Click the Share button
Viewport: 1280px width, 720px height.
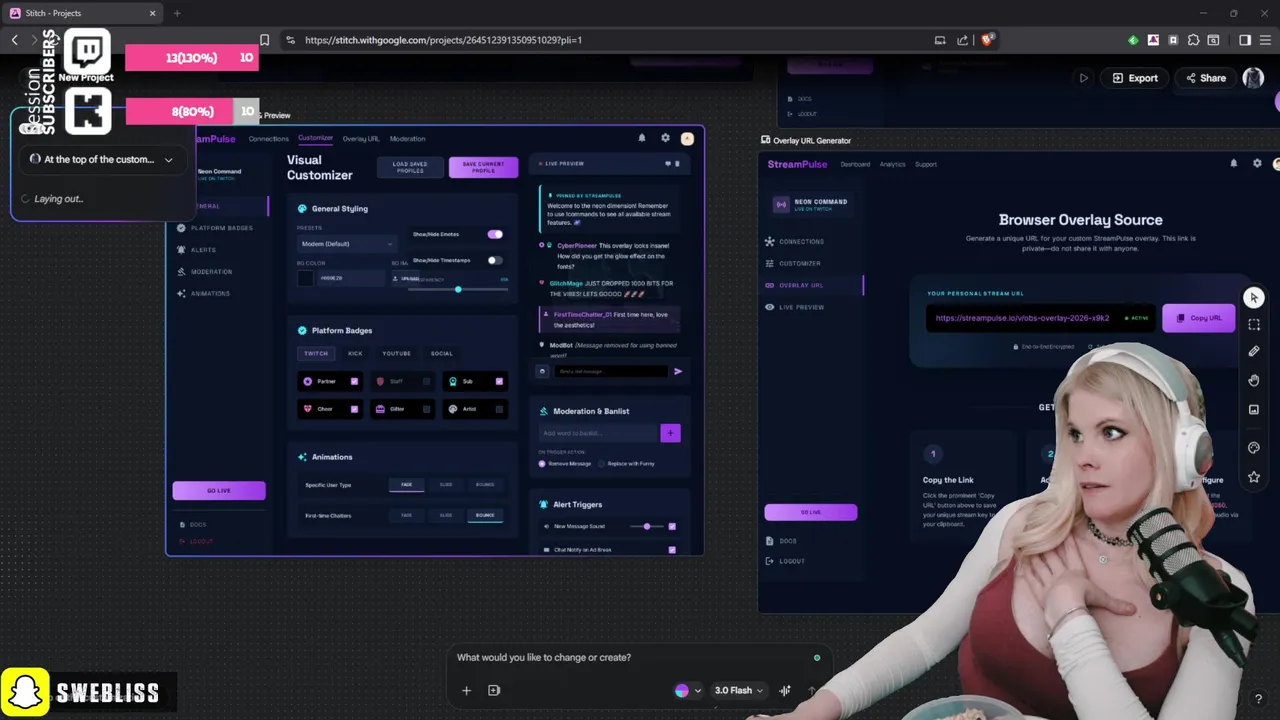coord(1205,78)
